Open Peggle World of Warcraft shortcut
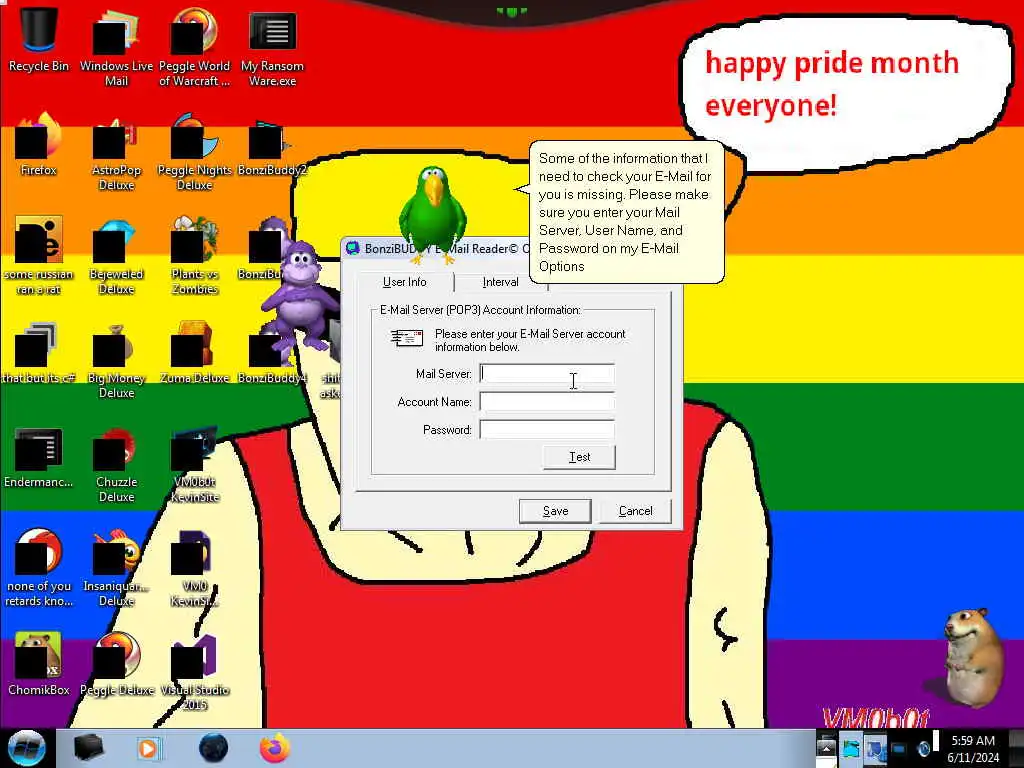Image resolution: width=1024 pixels, height=768 pixels. pyautogui.click(x=194, y=46)
